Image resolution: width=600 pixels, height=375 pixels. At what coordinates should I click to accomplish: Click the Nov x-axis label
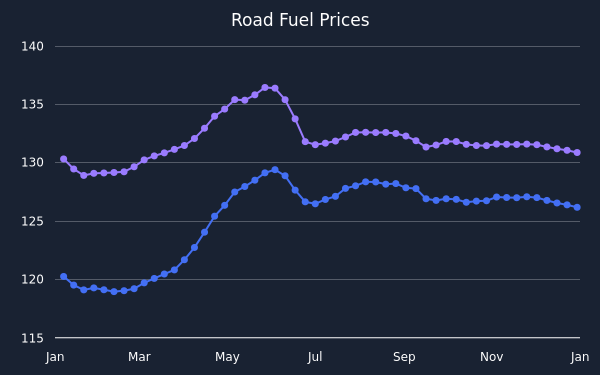(492, 357)
